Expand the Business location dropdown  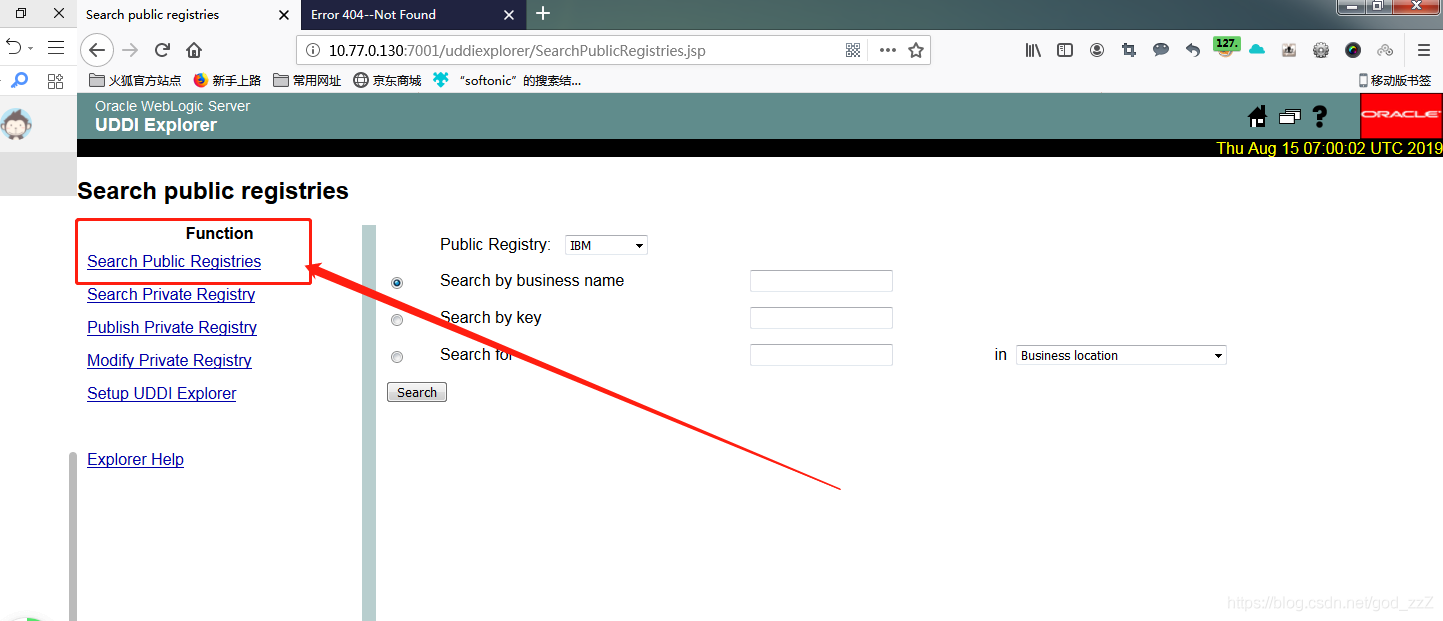click(1120, 355)
